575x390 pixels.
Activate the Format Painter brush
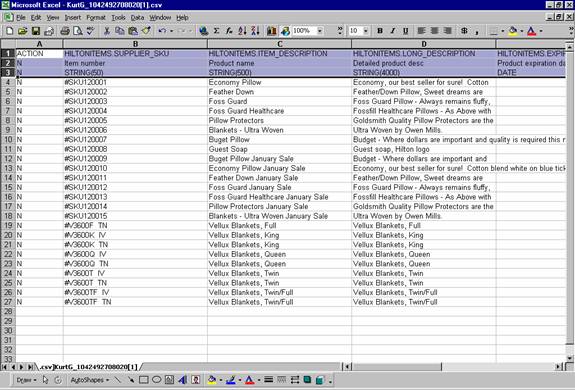pyautogui.click(x=146, y=31)
